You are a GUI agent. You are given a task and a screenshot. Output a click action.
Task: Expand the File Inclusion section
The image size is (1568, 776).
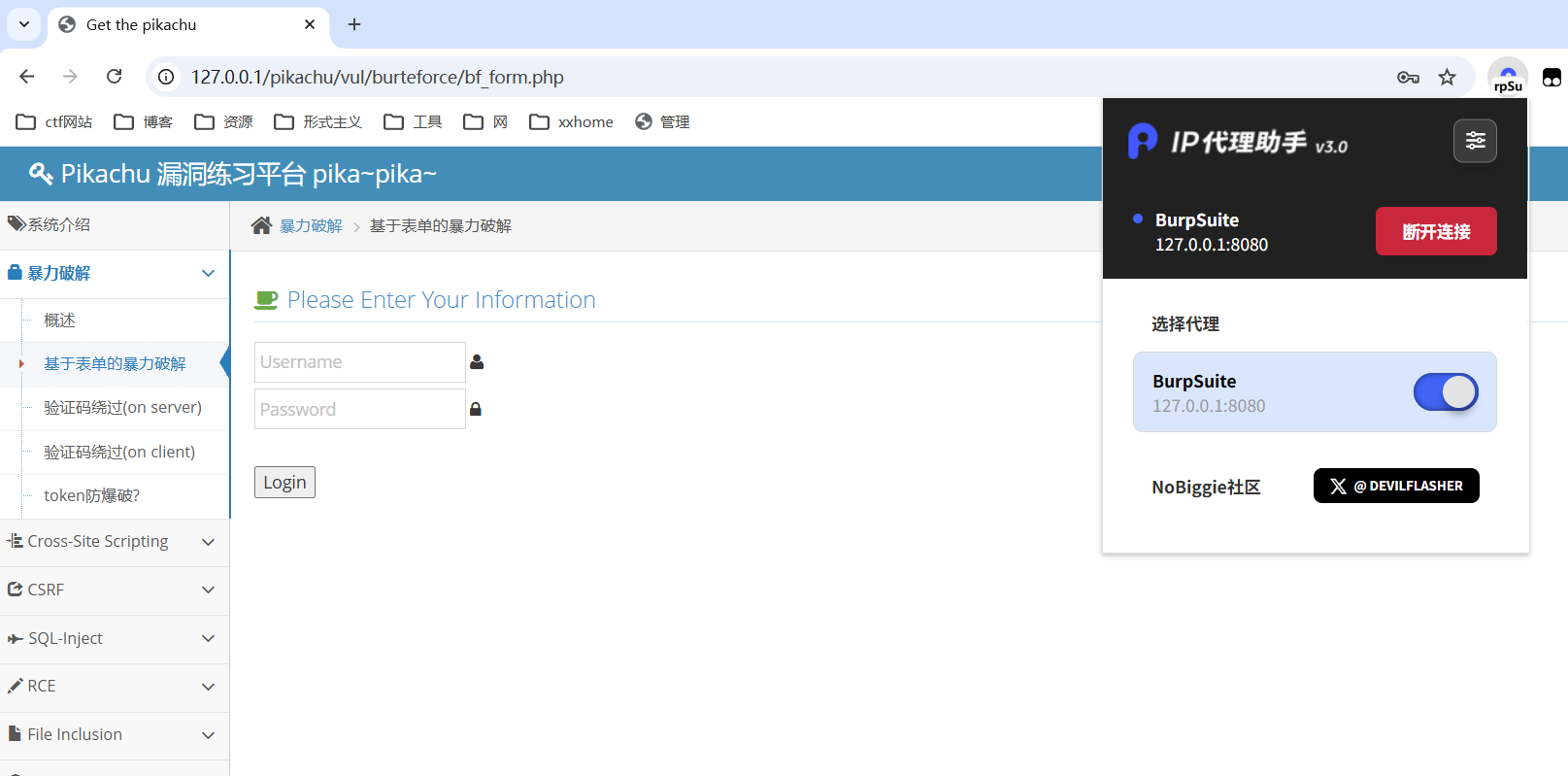(115, 734)
